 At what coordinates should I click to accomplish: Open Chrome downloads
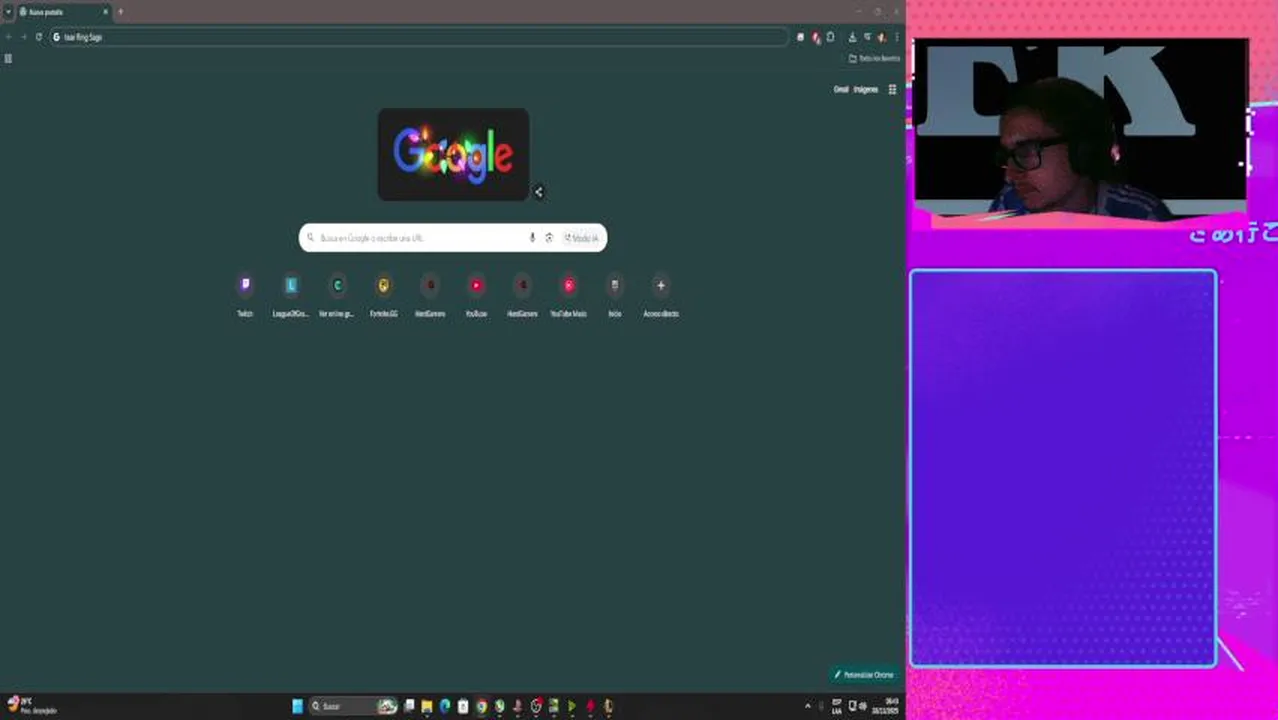click(852, 37)
